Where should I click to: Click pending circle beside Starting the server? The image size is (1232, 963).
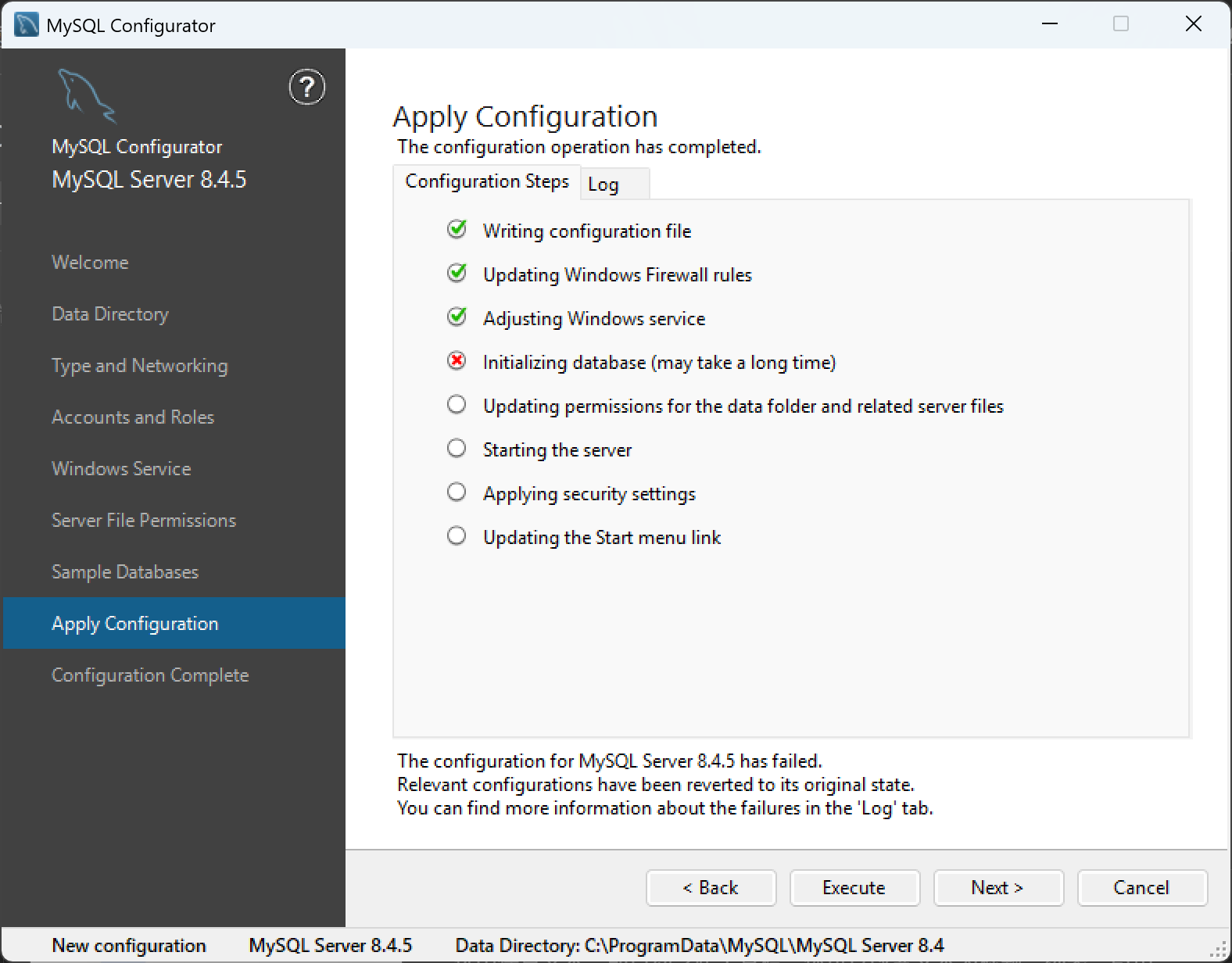(x=457, y=448)
